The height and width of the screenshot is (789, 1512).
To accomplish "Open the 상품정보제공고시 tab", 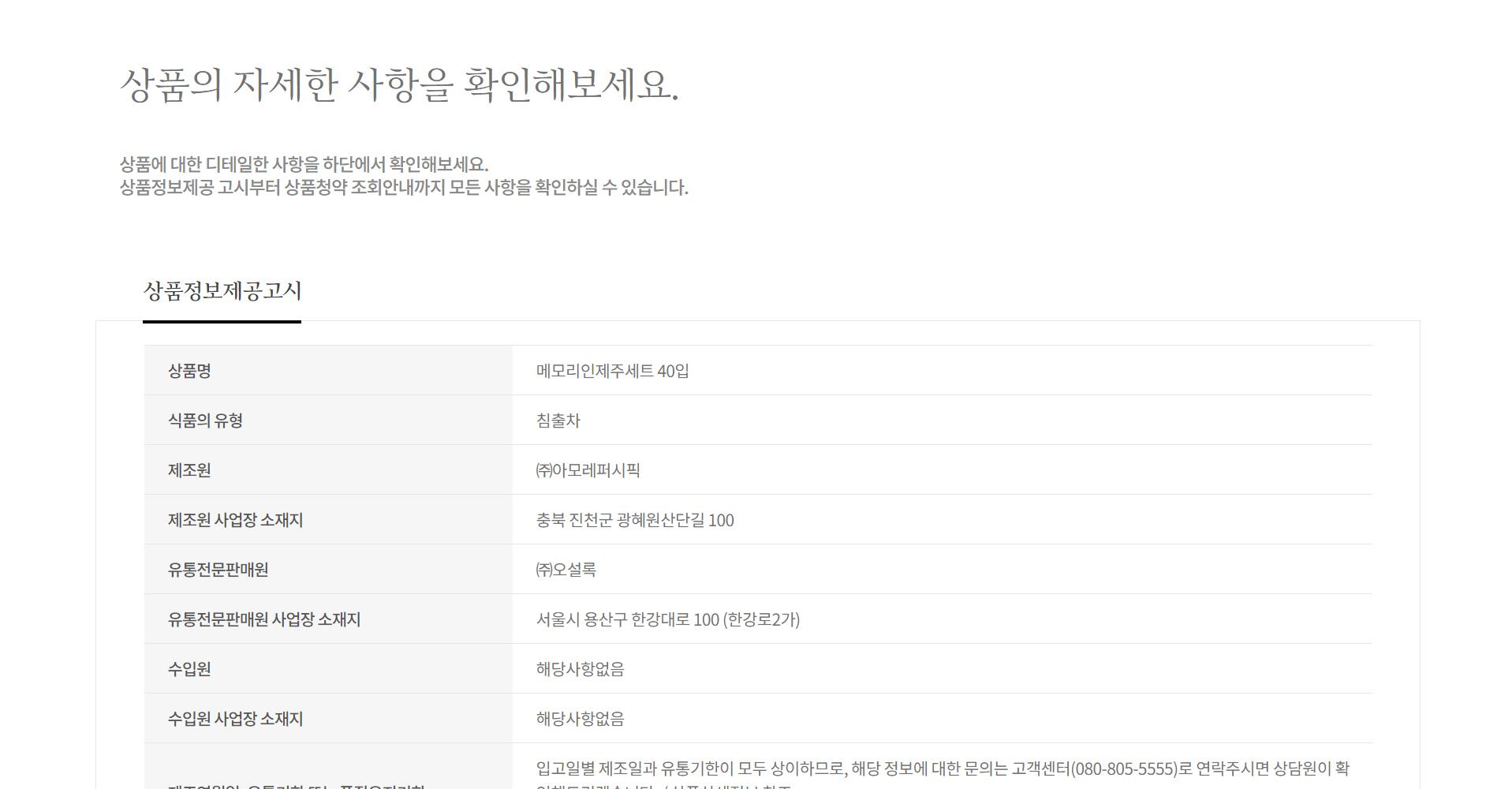I will pyautogui.click(x=222, y=291).
